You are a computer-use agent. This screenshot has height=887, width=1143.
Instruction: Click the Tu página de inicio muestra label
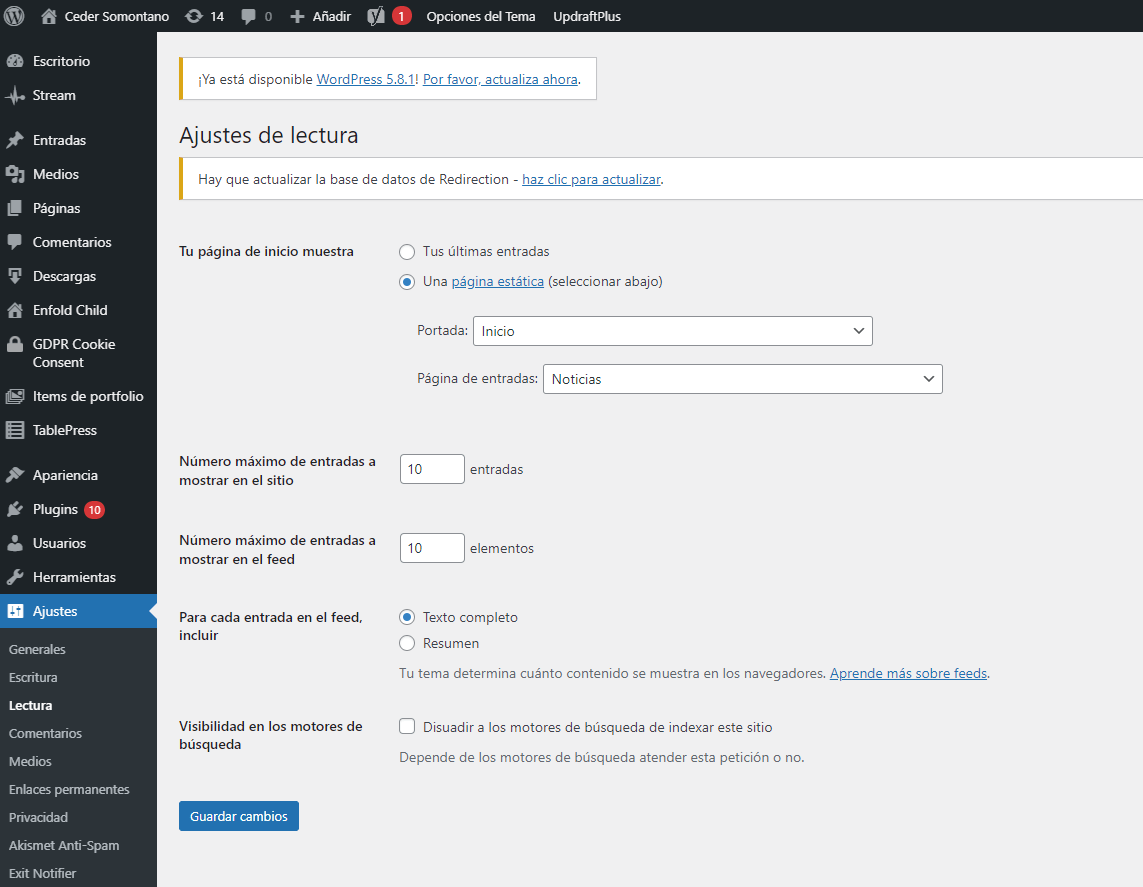[267, 251]
